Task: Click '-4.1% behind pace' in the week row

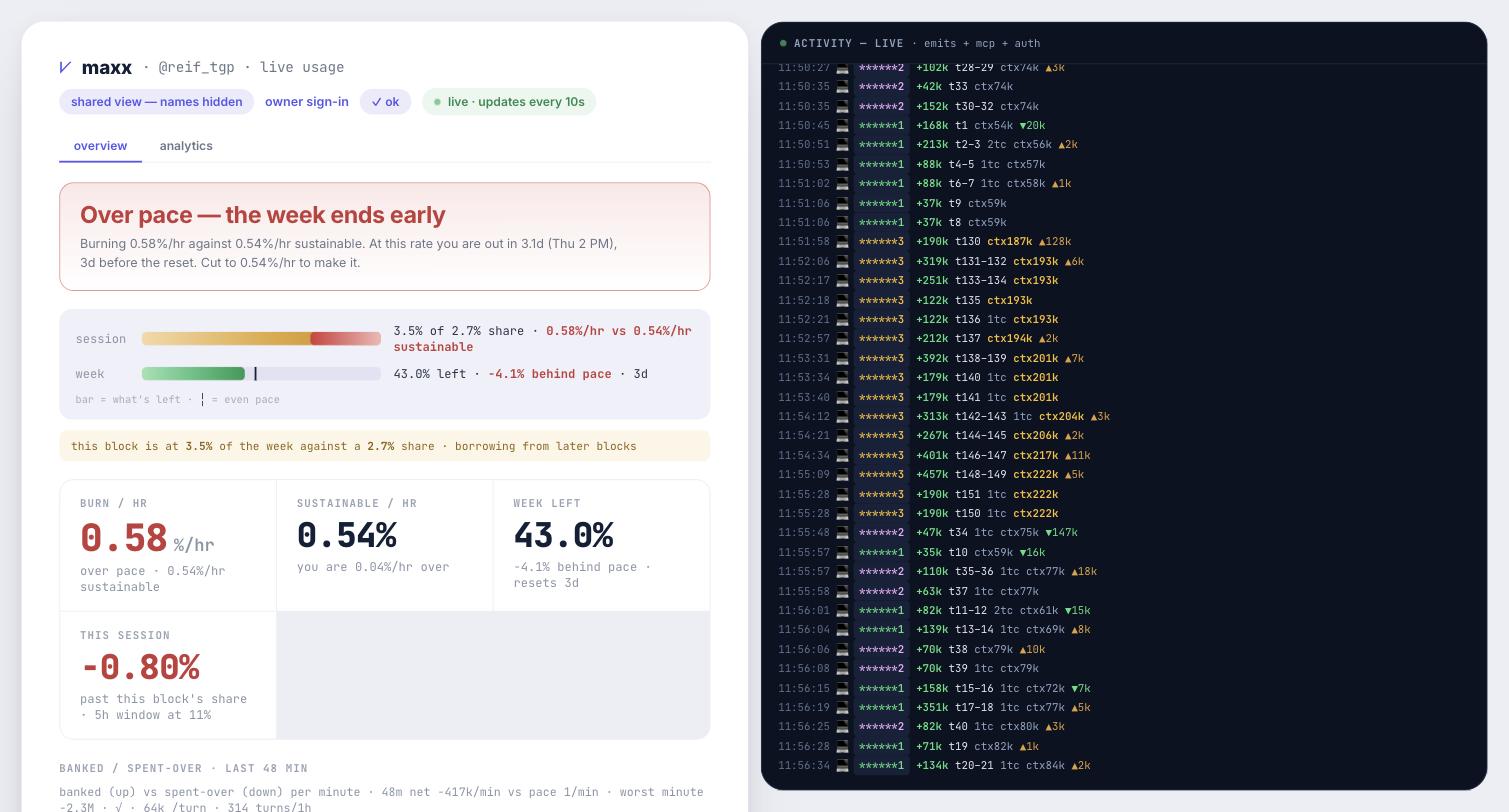Action: click(549, 374)
